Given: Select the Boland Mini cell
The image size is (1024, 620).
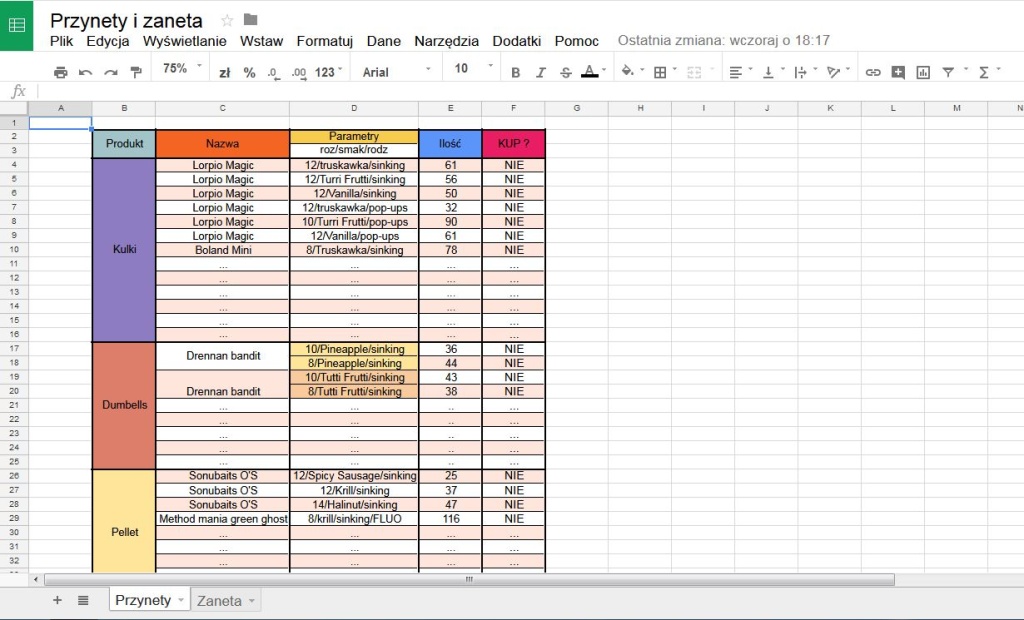Looking at the screenshot, I should (223, 250).
